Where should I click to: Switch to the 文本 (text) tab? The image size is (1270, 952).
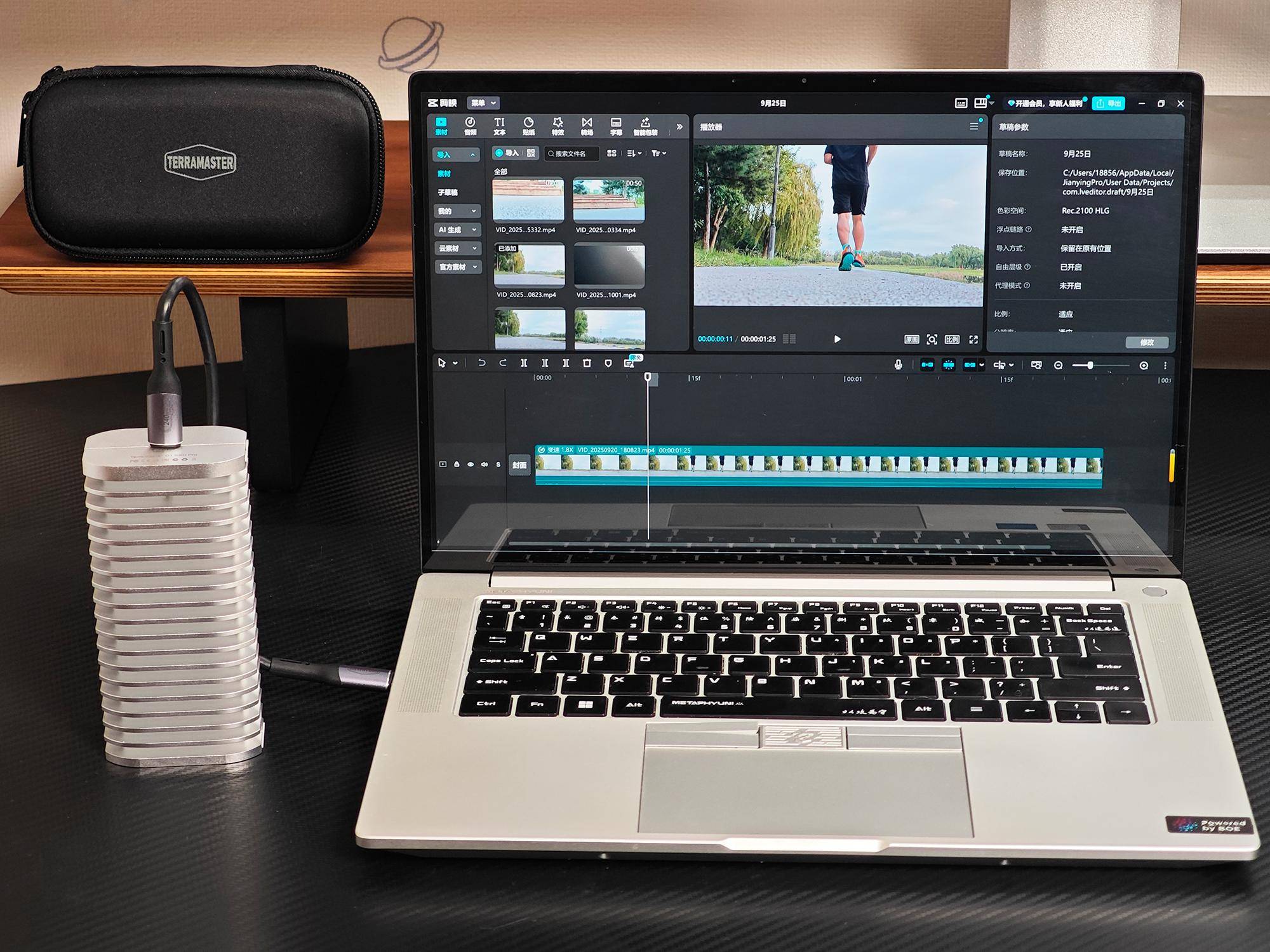pyautogui.click(x=500, y=126)
